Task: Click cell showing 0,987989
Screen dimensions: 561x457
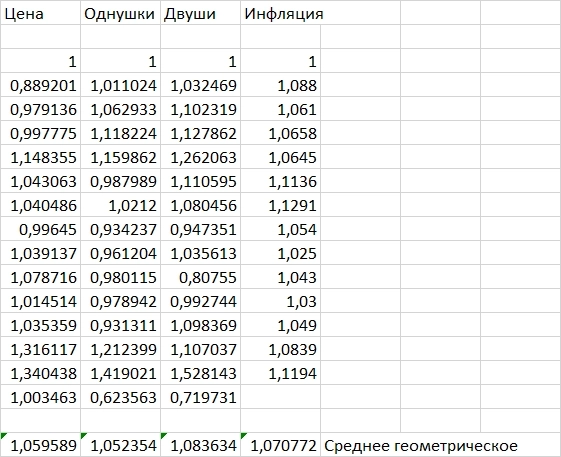Action: pyautogui.click(x=120, y=181)
